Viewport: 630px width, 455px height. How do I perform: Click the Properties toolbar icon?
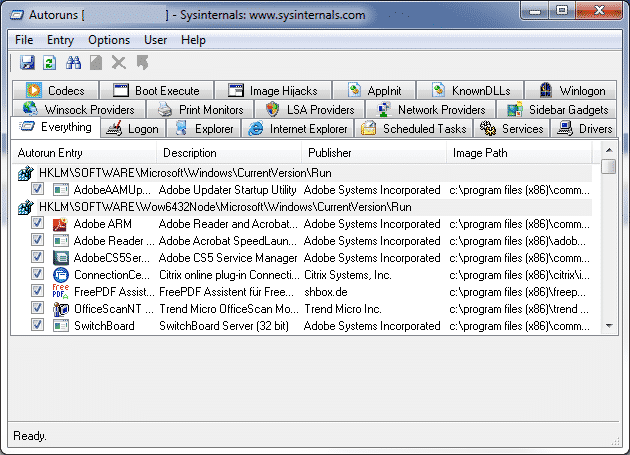tap(96, 63)
